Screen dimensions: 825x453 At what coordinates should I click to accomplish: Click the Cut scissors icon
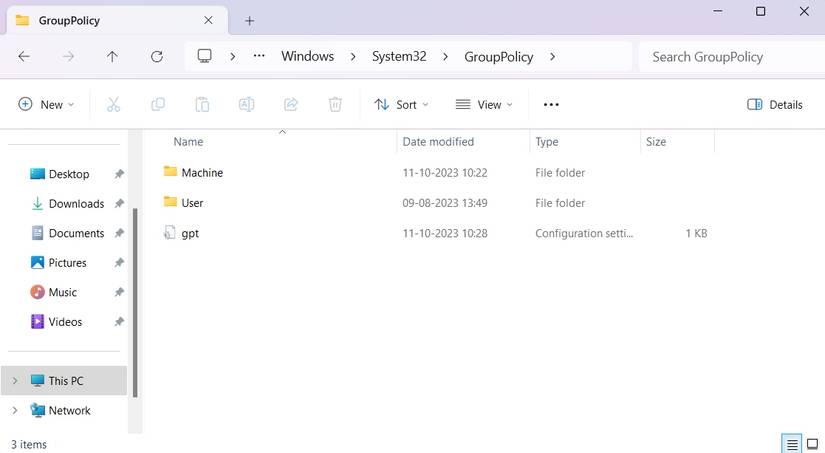point(113,104)
